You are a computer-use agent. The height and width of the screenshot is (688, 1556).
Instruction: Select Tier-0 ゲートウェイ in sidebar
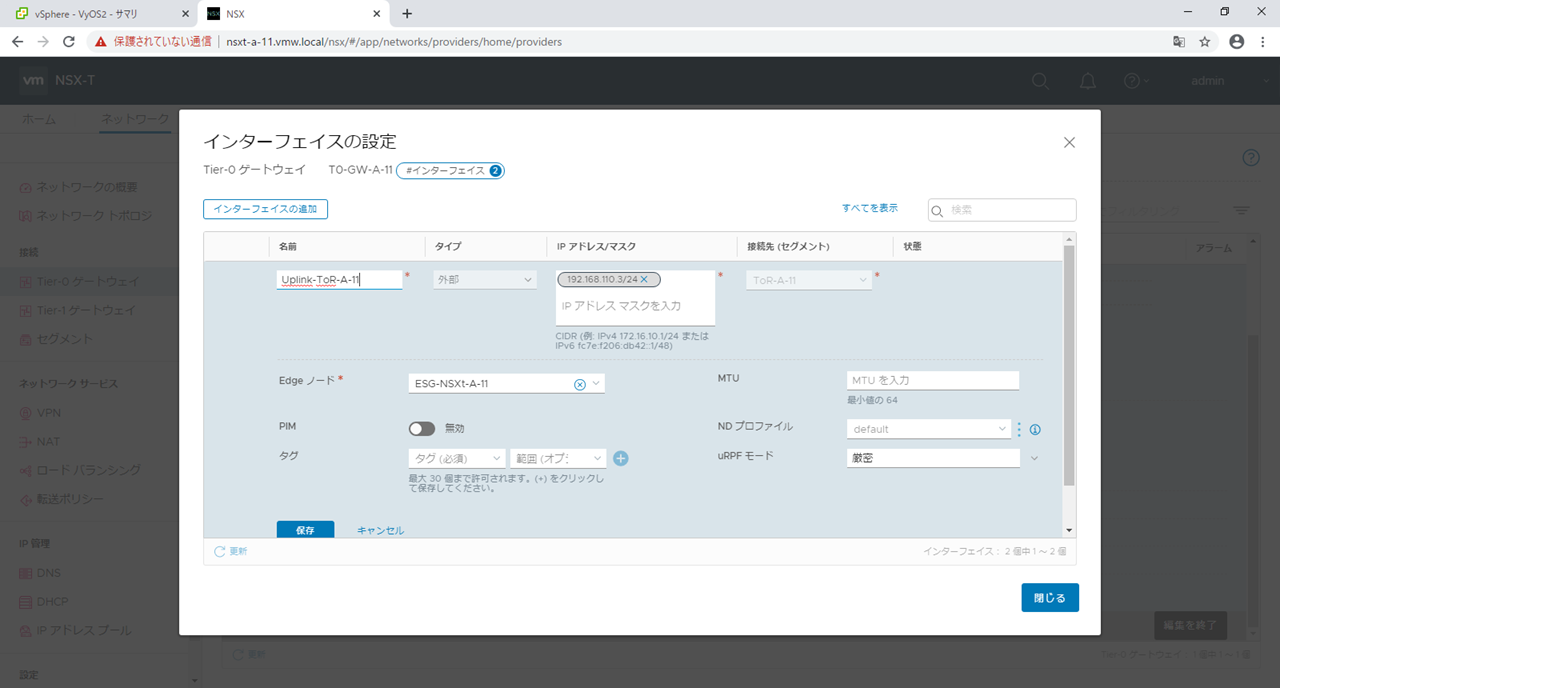(88, 282)
